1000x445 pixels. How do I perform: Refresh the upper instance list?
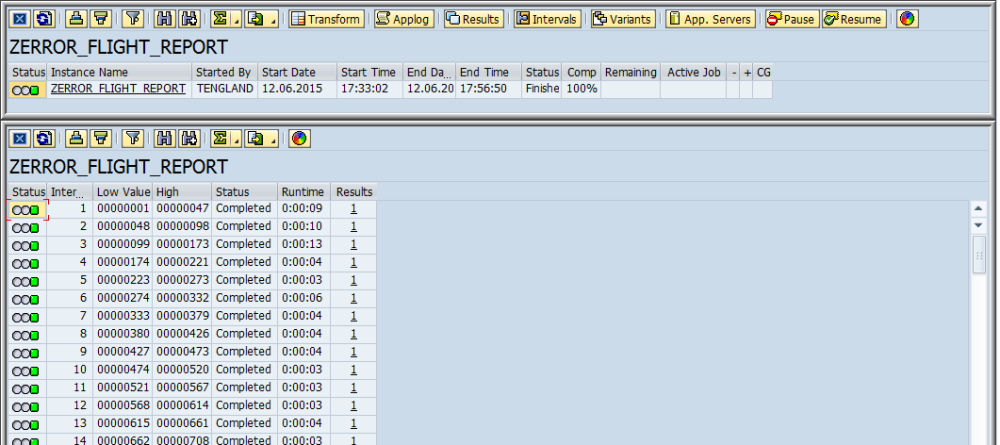pos(43,19)
